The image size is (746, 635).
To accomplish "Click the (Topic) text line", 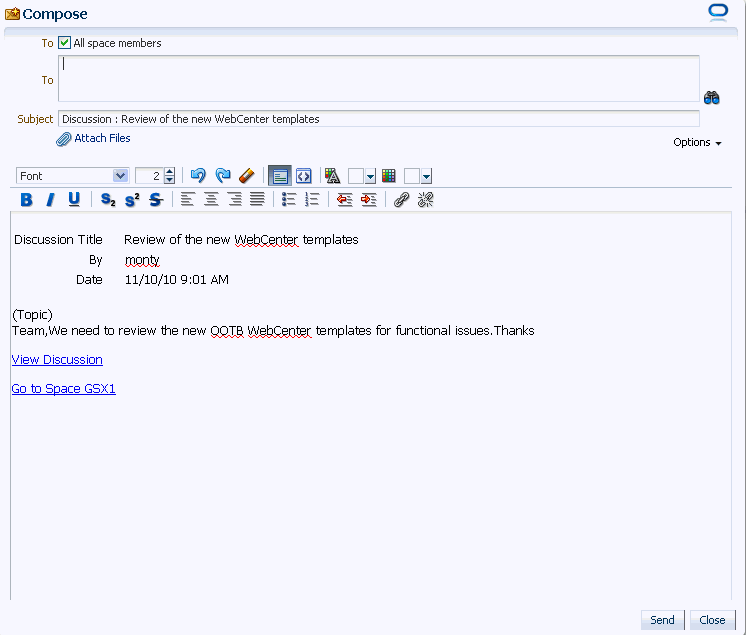I will (x=32, y=315).
